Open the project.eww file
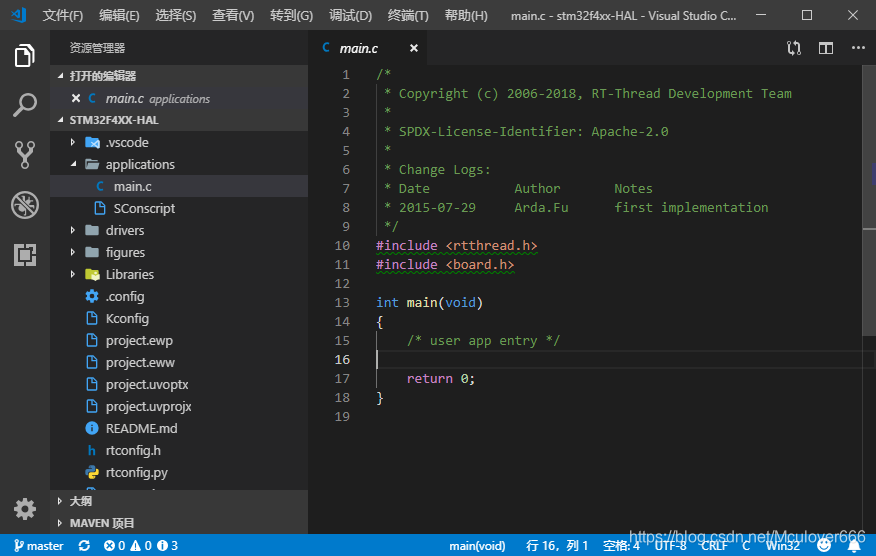Screen dimensions: 876x556 tap(179, 362)
